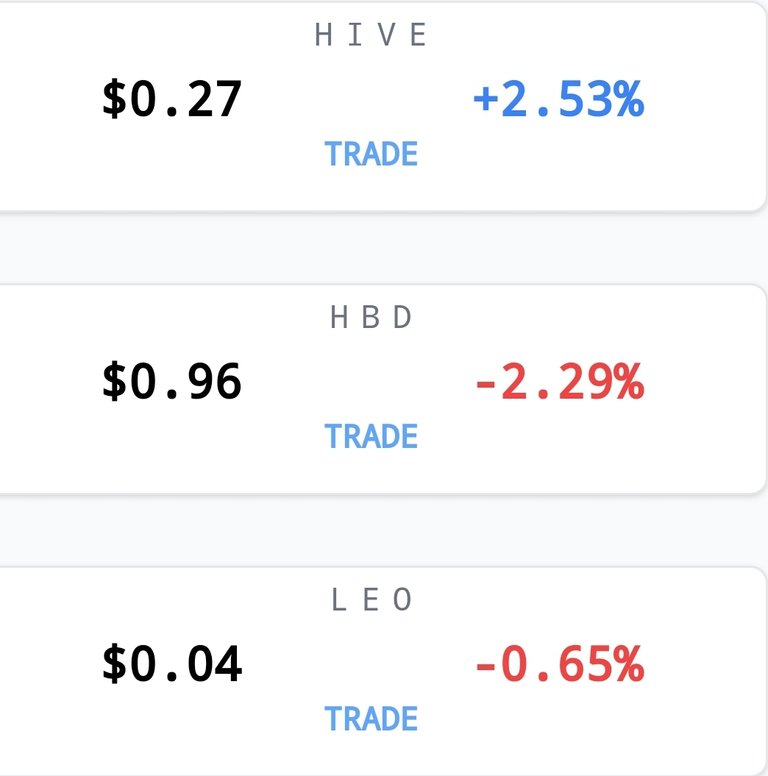Click the -0.65% LEO change value

point(559,664)
